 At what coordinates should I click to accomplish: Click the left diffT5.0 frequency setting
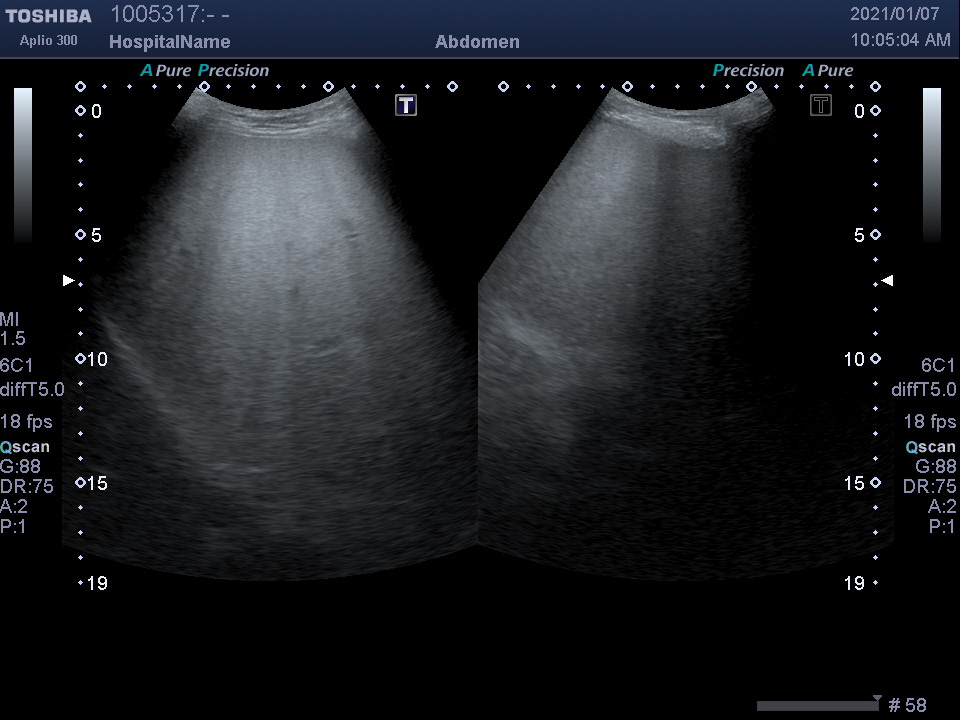click(32, 390)
